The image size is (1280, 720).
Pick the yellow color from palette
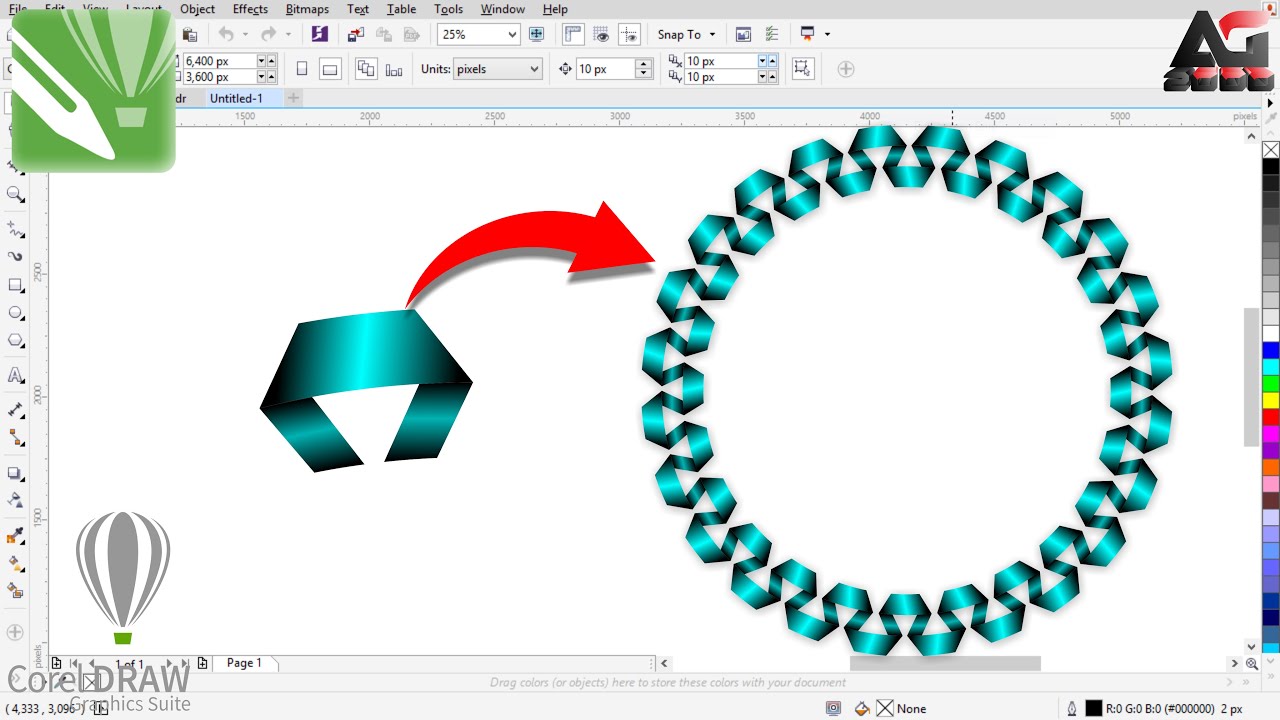1270,400
